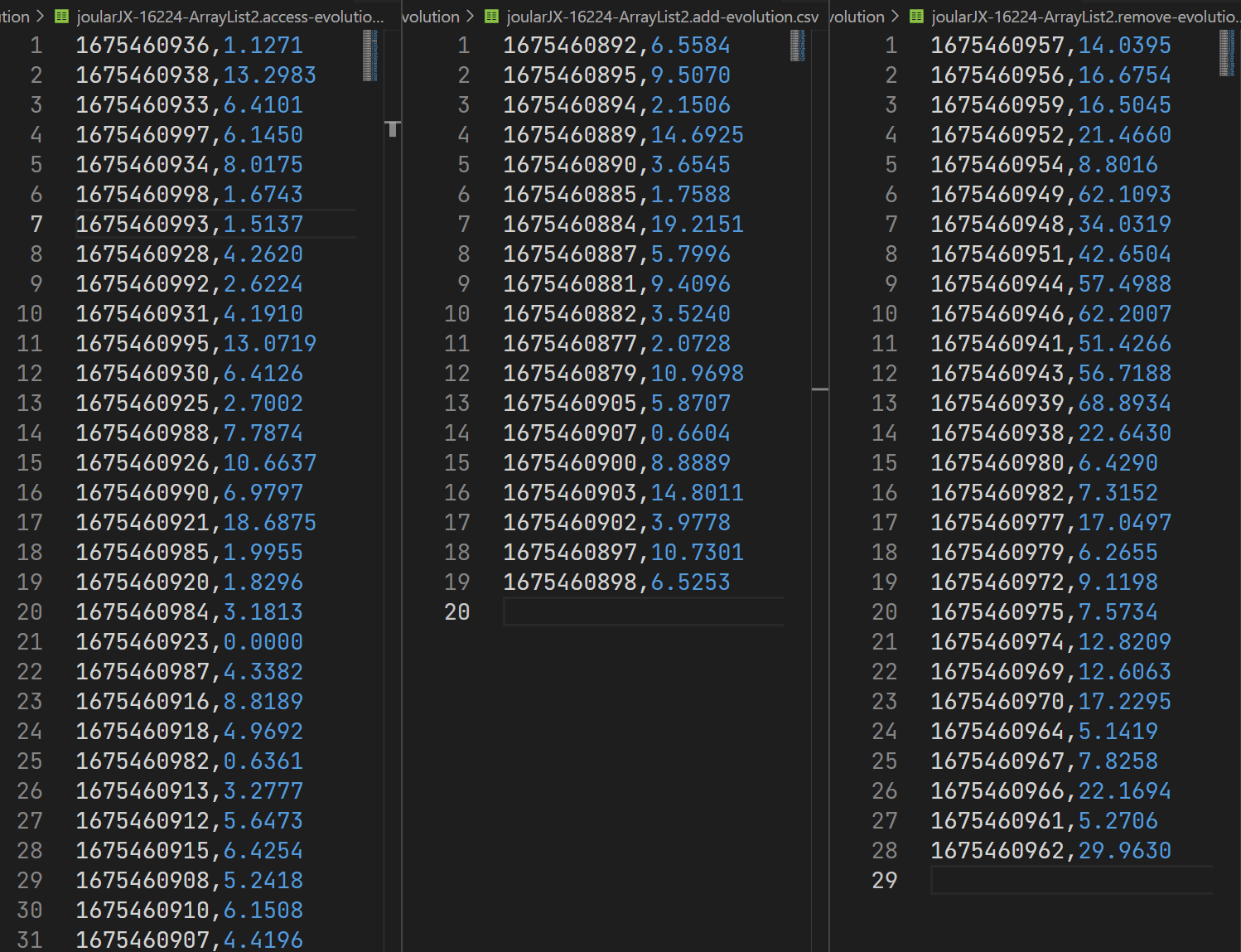Click the row 1675460889,14.6925
Image resolution: width=1241 pixels, height=952 pixels.
[x=624, y=135]
